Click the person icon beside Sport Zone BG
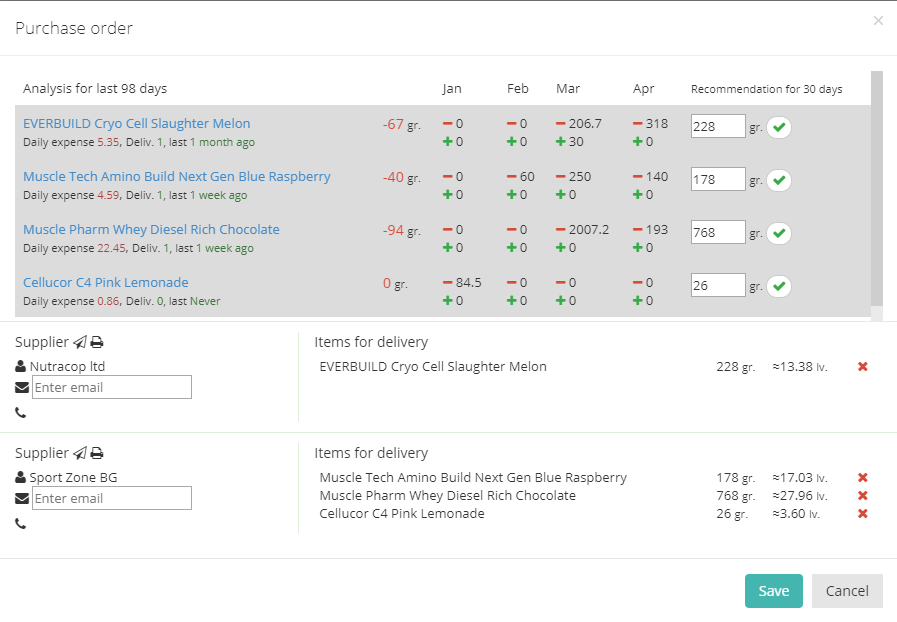 tap(21, 477)
